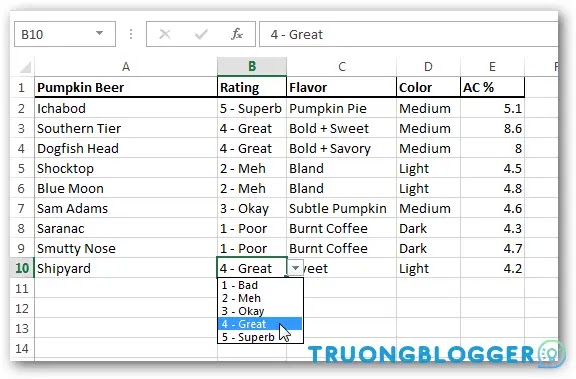Click the 'Dark' color cell for Saranac
Image resolution: width=576 pixels, height=379 pixels.
(428, 228)
